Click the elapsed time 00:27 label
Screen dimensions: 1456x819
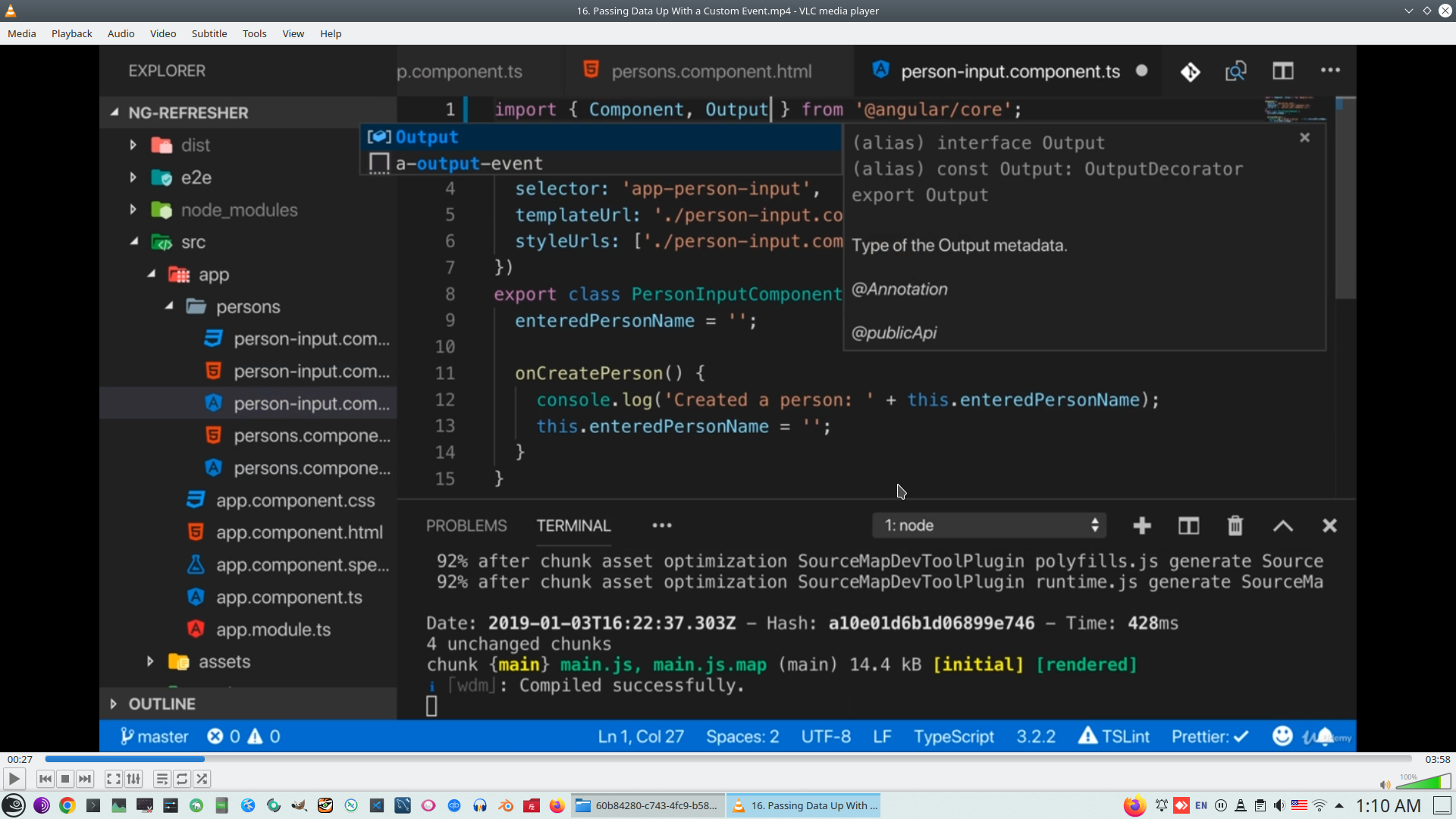tap(20, 759)
